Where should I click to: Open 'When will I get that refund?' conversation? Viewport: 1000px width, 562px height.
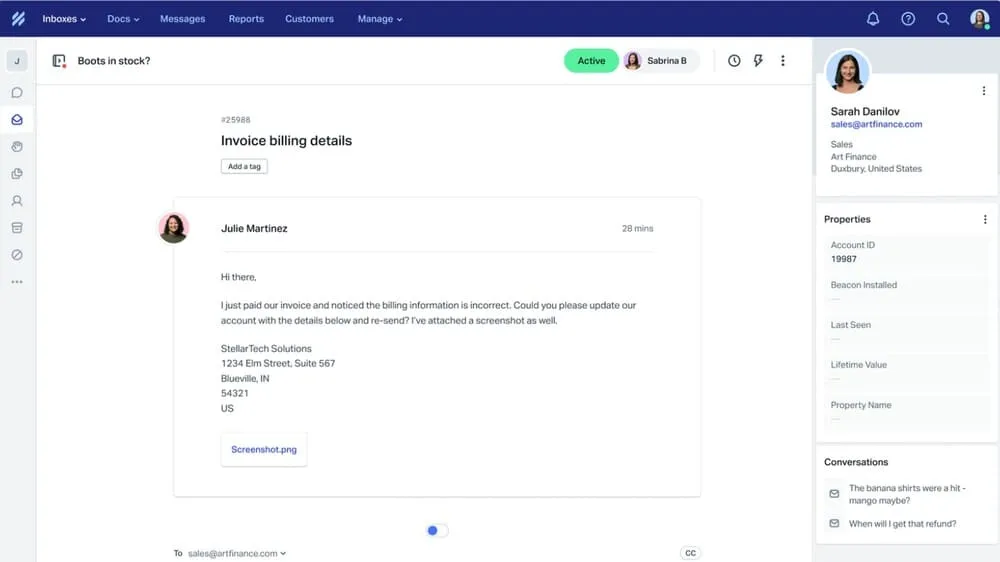pyautogui.click(x=902, y=524)
